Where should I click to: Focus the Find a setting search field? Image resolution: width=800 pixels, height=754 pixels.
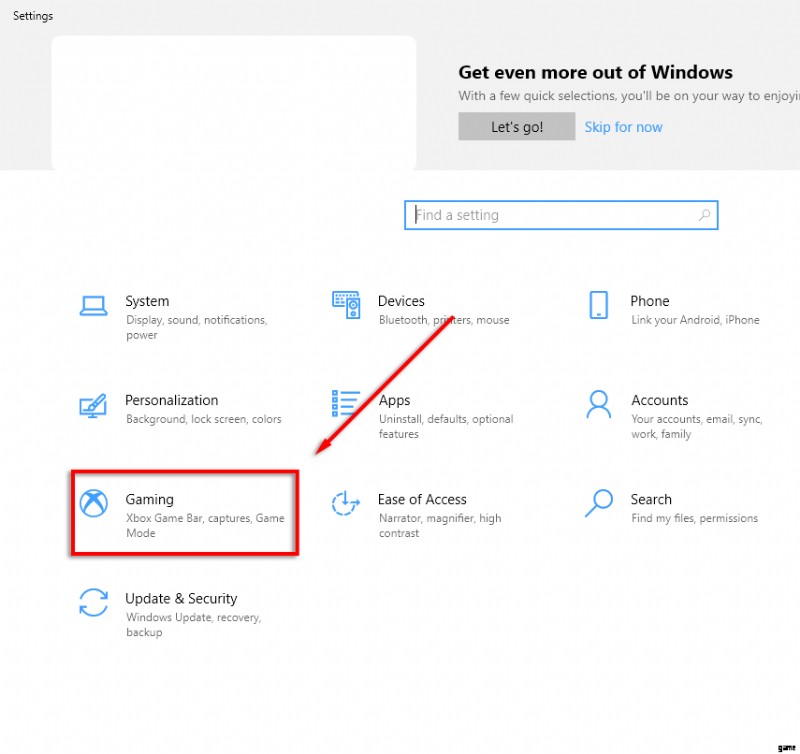561,215
